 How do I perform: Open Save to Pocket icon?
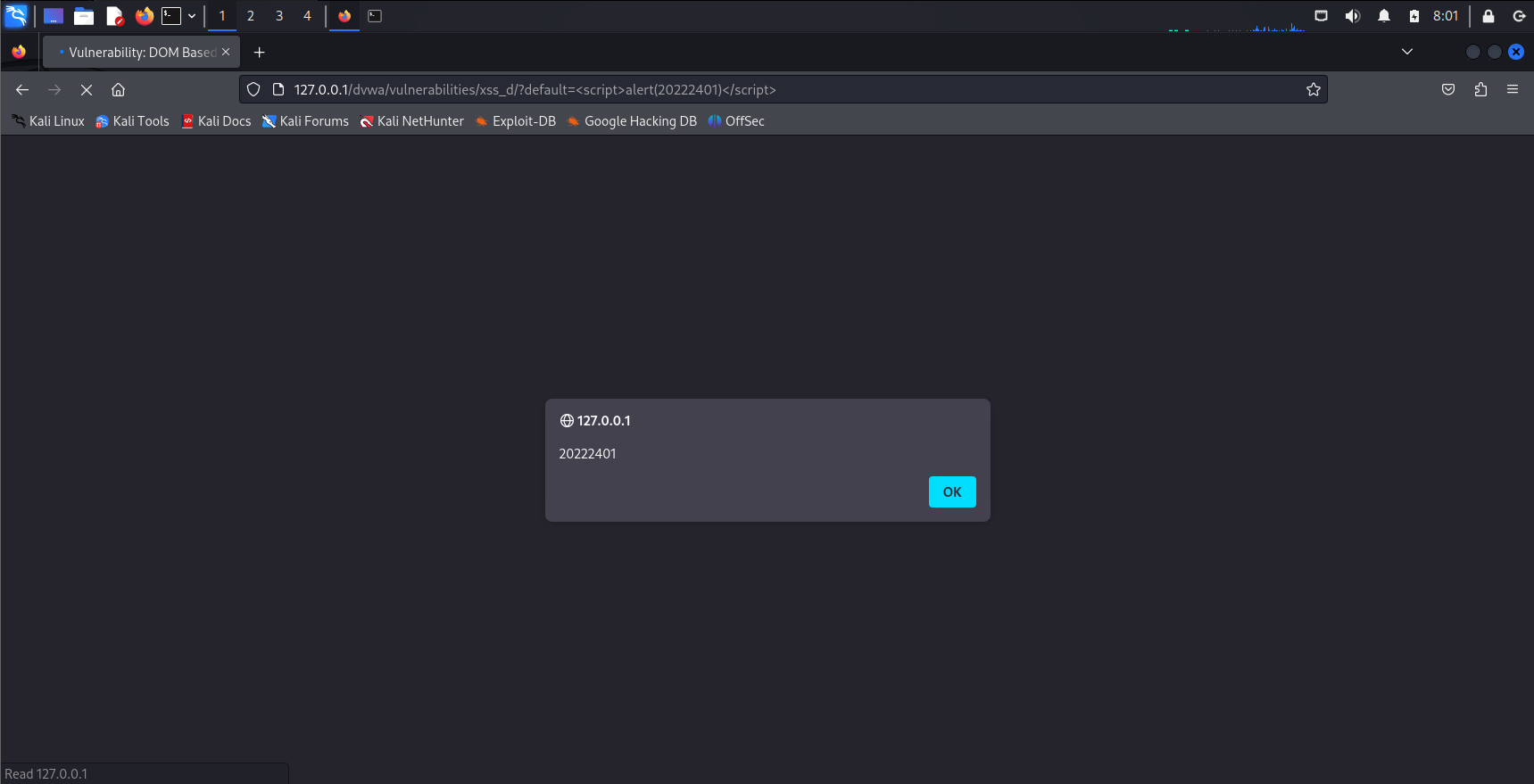(1448, 89)
